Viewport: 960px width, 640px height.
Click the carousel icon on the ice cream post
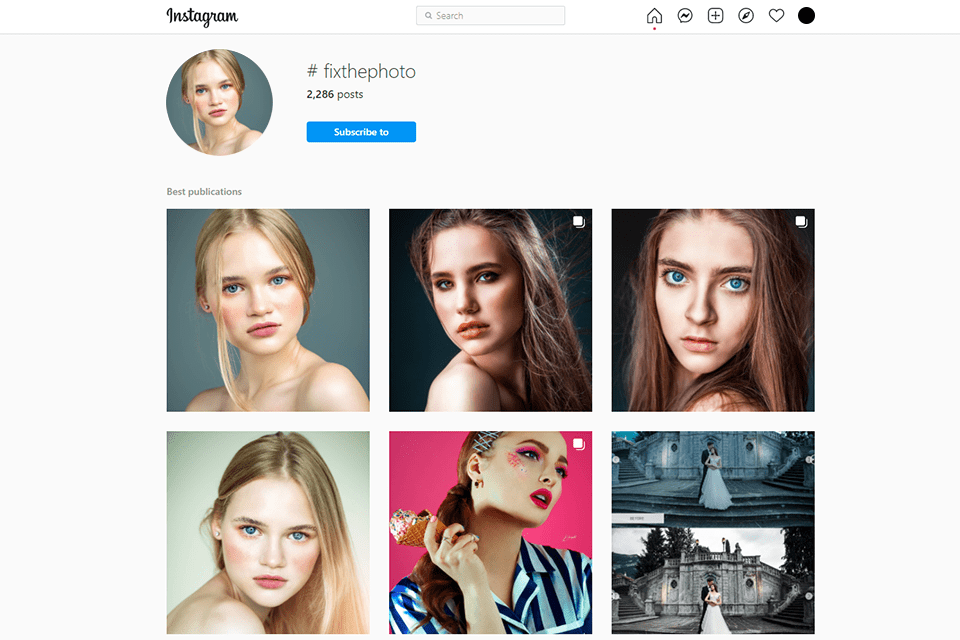point(579,444)
